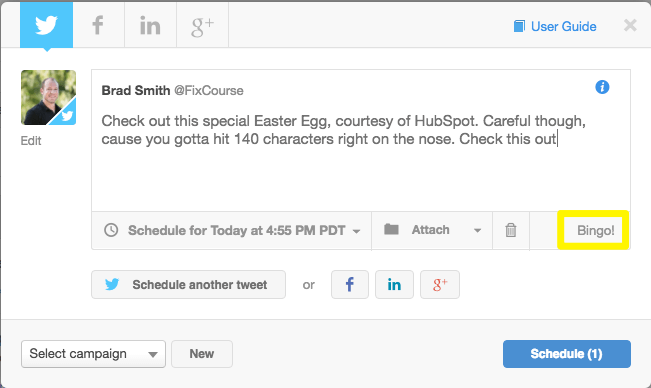Click the blue info icon
The height and width of the screenshot is (388, 651).
(x=602, y=87)
